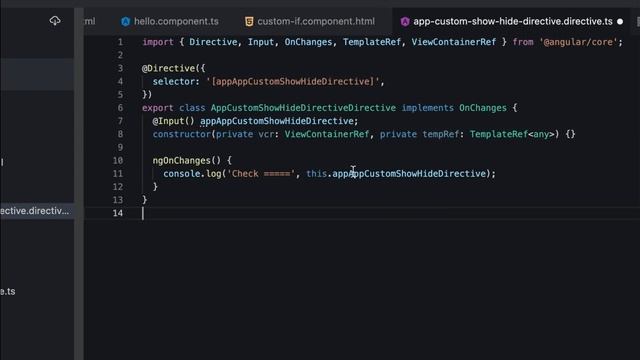Click line number 1 in gutter
The height and width of the screenshot is (360, 640).
(x=120, y=42)
